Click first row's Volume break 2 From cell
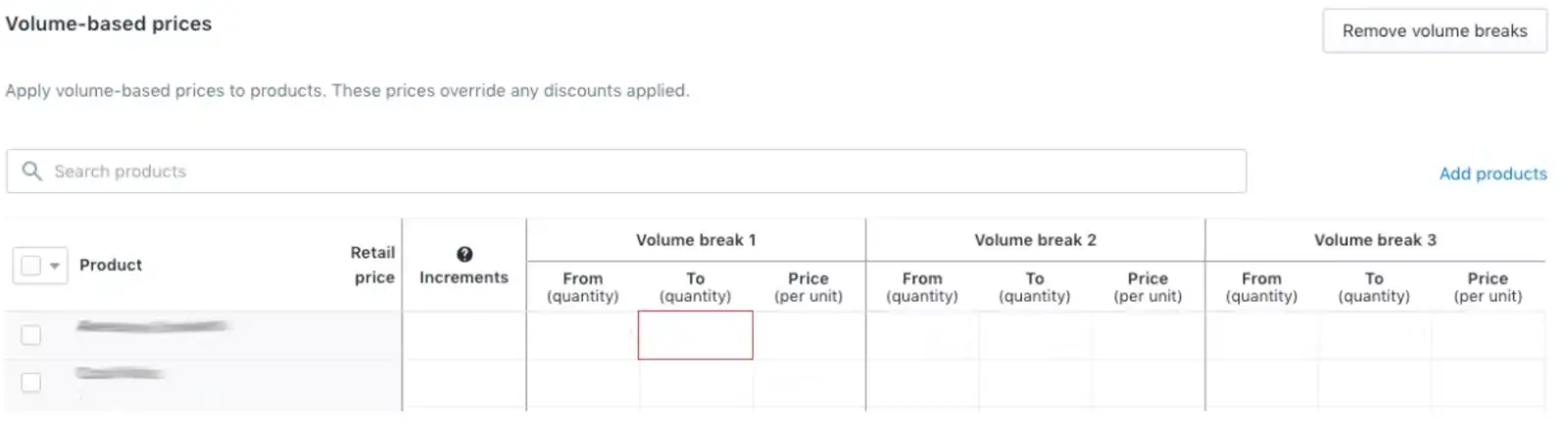 pos(922,335)
